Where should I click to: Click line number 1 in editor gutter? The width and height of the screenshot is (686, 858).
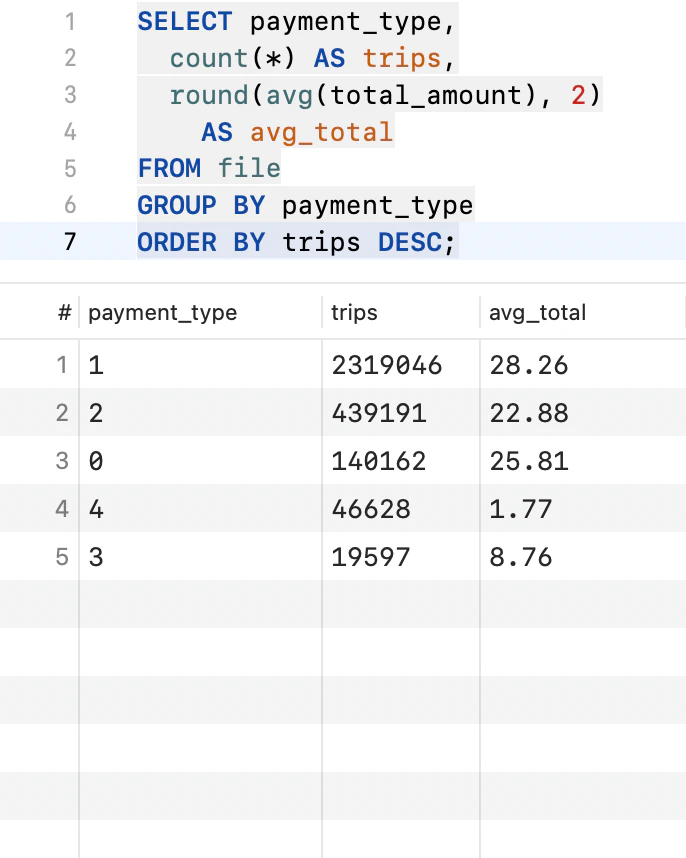(x=70, y=22)
